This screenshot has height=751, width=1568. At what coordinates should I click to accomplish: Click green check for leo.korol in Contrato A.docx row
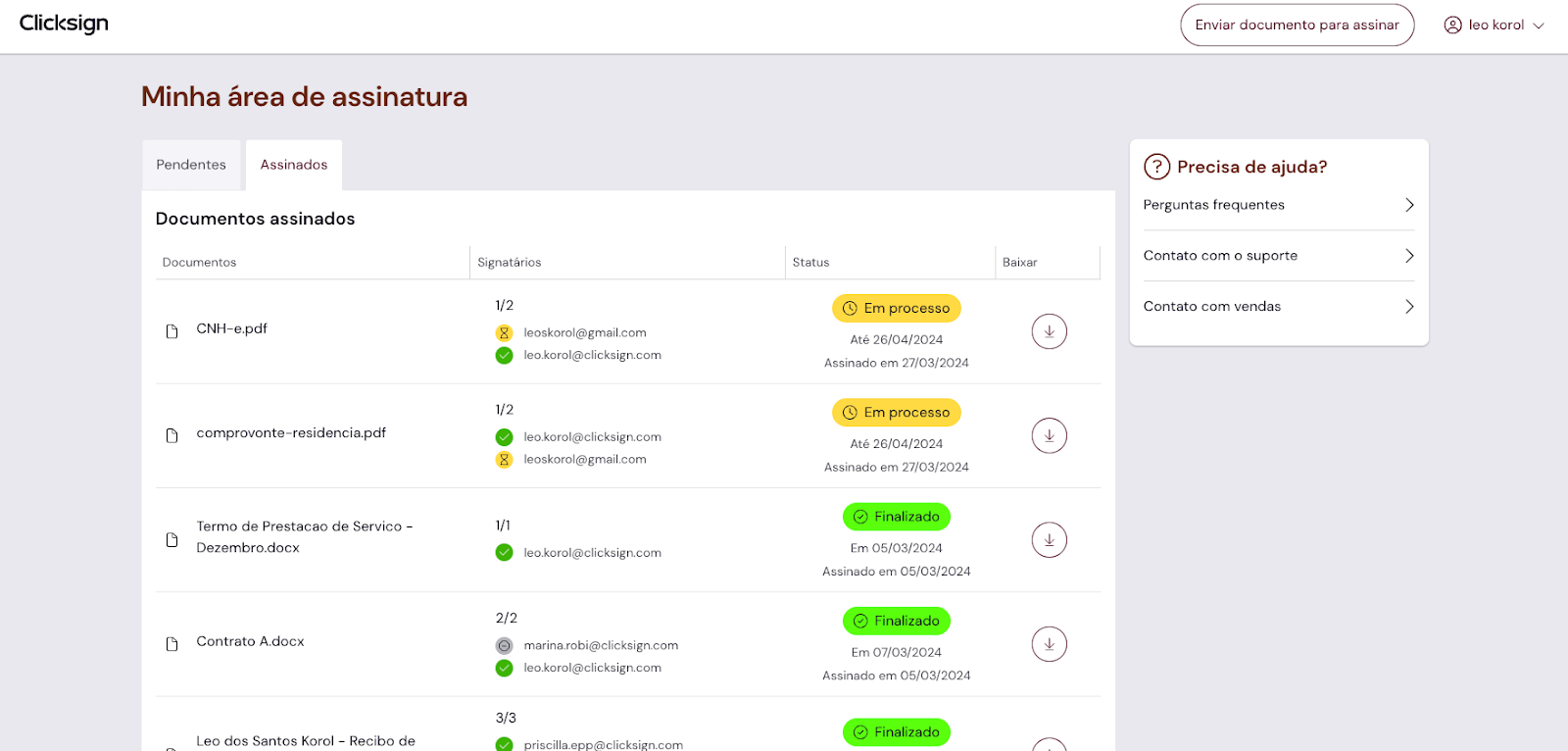pyautogui.click(x=504, y=669)
